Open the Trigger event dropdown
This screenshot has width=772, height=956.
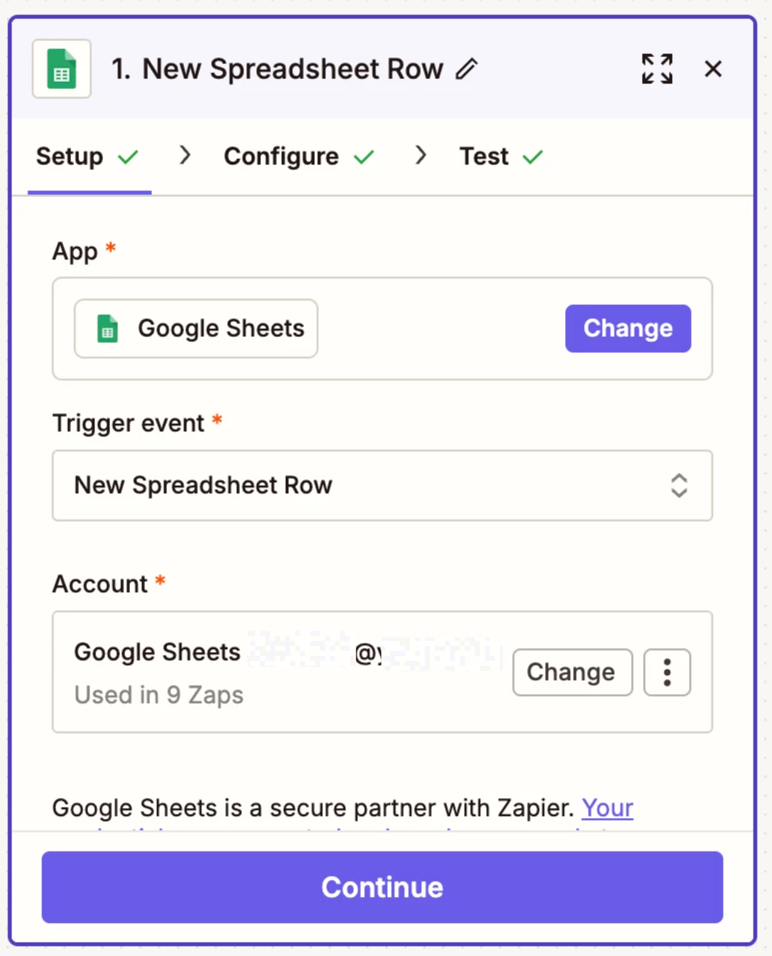[x=382, y=485]
